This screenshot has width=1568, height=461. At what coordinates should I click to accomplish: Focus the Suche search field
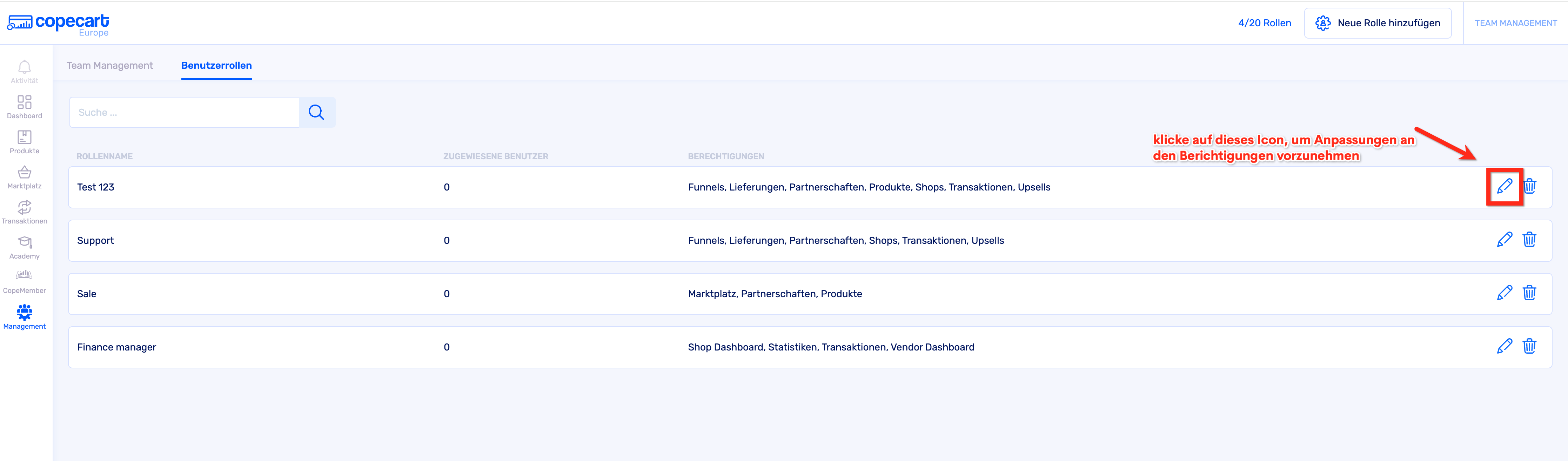point(185,113)
